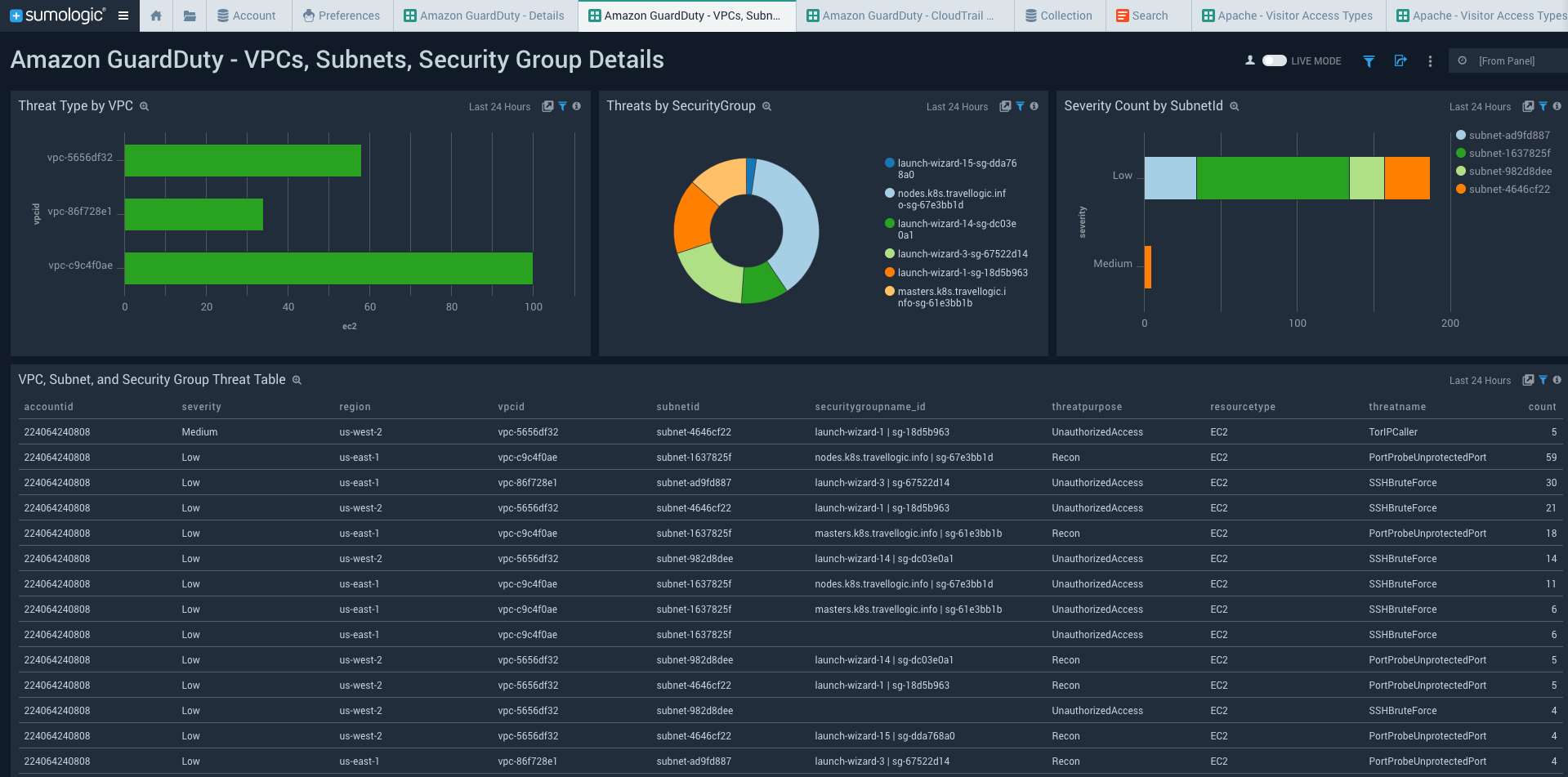Viewport: 1568px width, 777px height.
Task: Switch to Amazon GuardDuty - Details tab
Action: 485,16
